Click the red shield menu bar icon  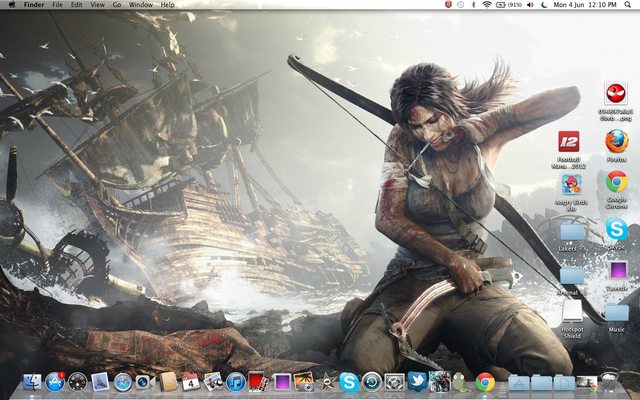coord(448,4)
